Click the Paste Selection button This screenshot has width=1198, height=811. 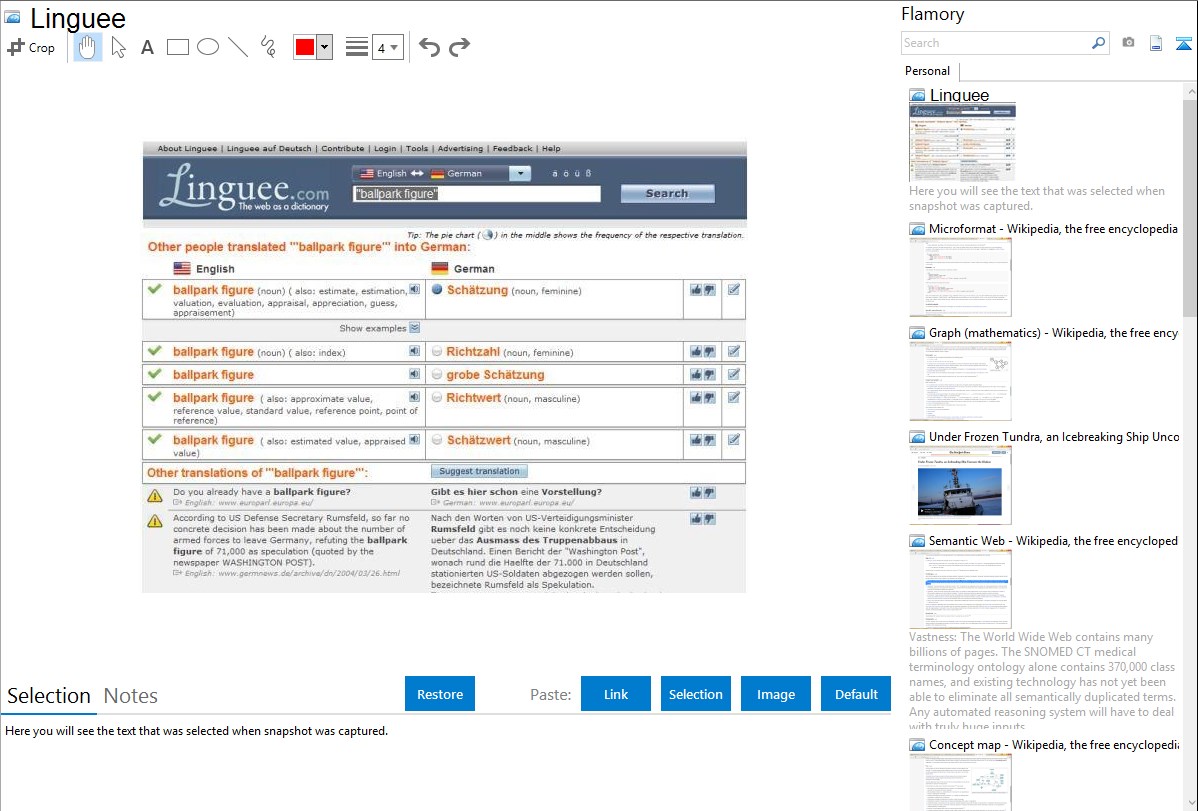click(x=695, y=694)
